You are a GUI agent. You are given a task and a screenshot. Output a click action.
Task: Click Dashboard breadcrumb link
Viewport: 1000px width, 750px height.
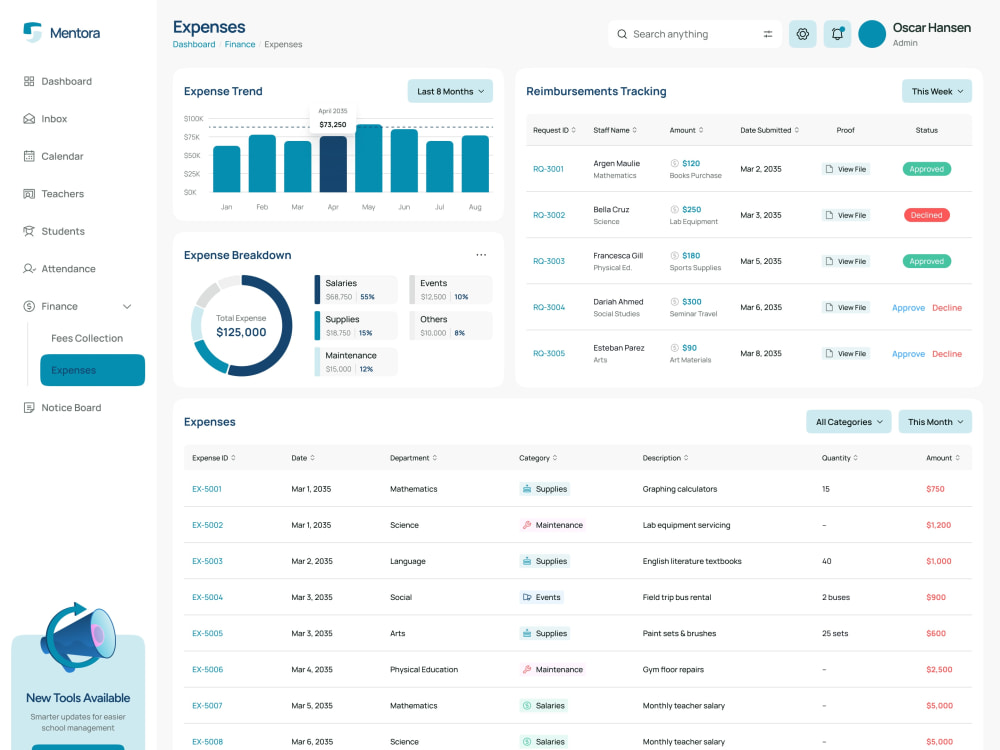click(194, 44)
